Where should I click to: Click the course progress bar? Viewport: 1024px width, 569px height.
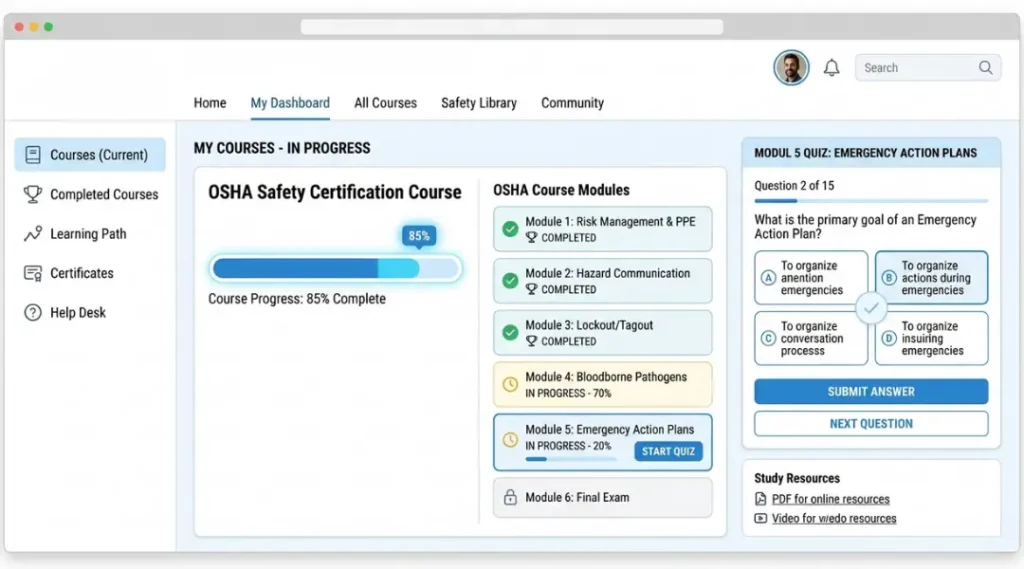[336, 268]
